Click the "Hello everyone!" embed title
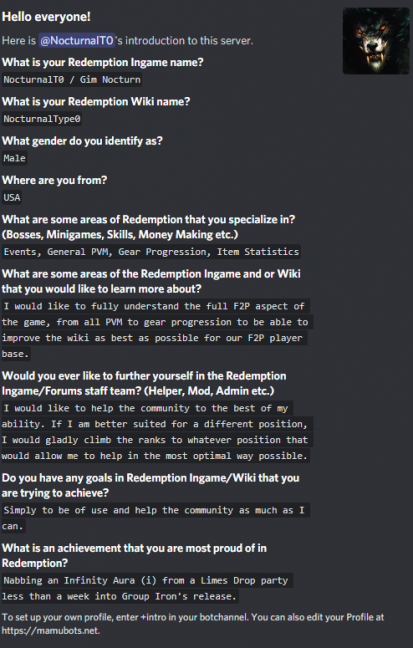 point(46,17)
